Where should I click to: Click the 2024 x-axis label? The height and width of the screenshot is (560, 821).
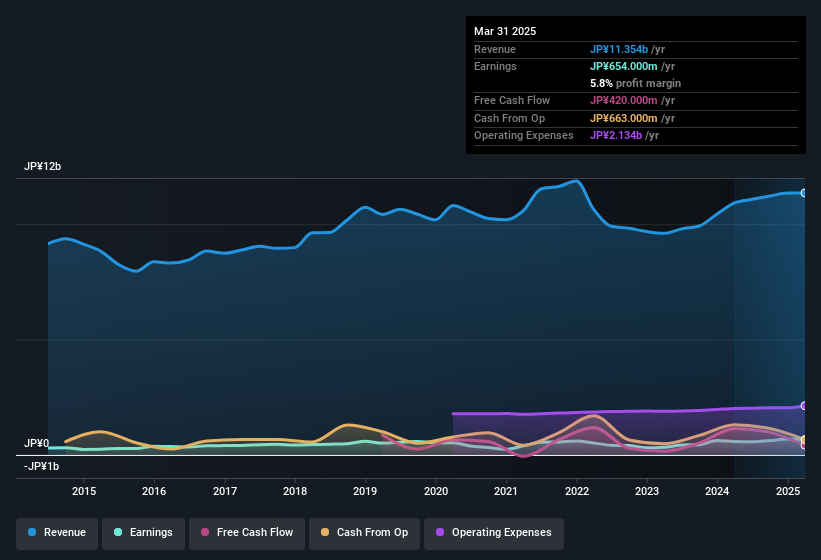[717, 491]
